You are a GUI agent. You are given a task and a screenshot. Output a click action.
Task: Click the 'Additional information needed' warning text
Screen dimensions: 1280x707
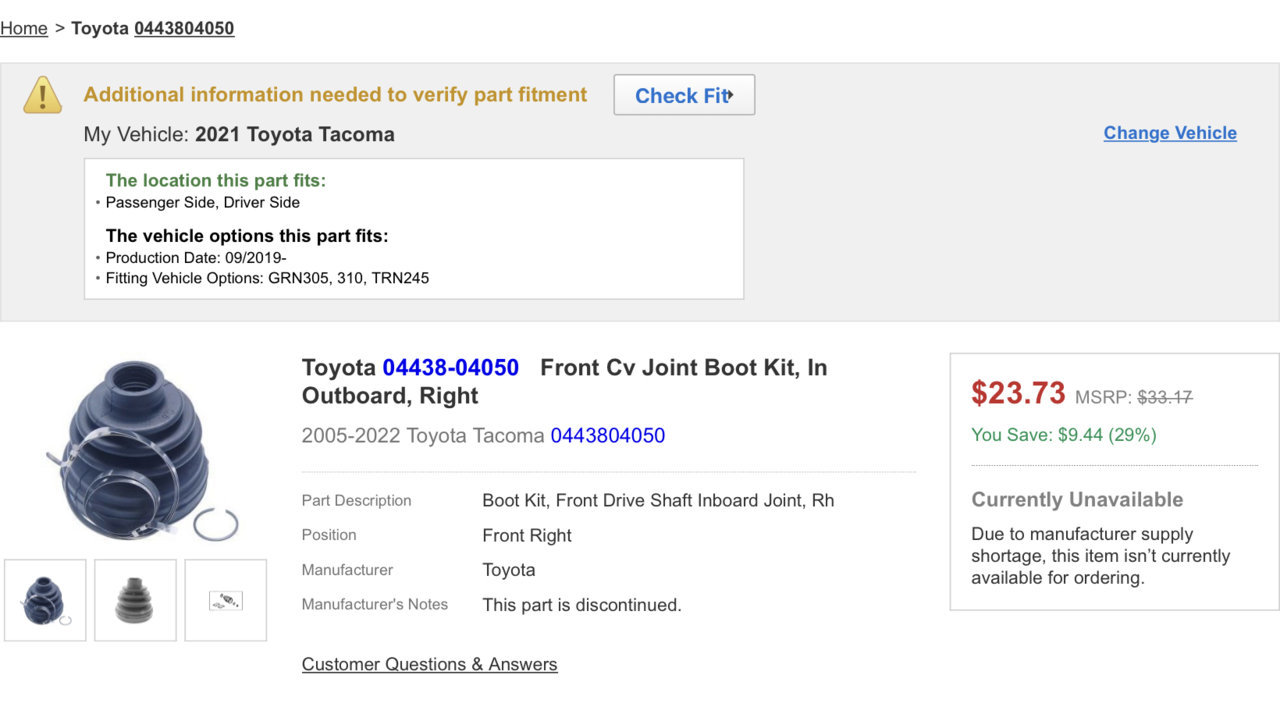click(x=335, y=95)
